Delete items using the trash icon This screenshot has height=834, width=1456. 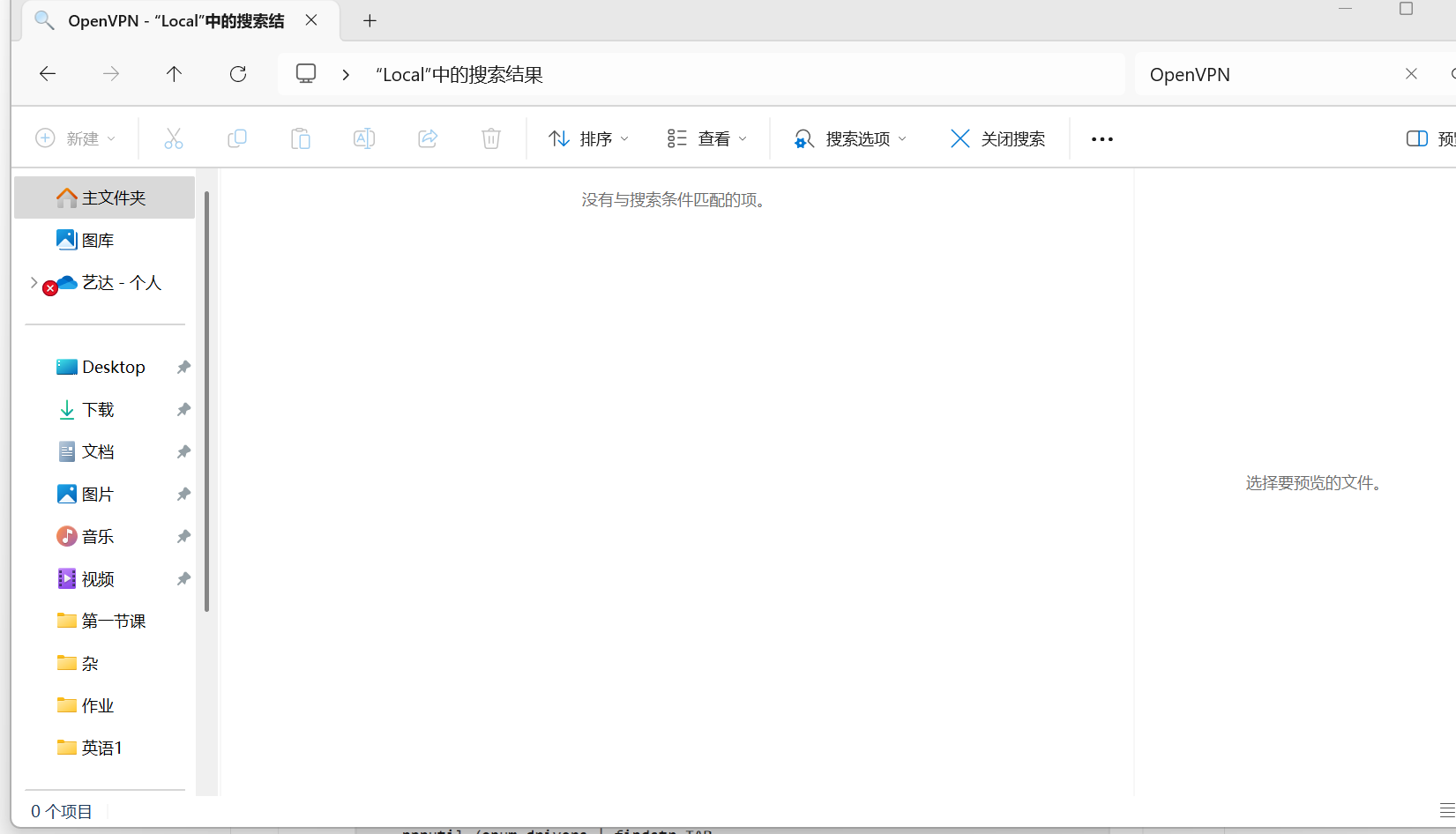point(490,138)
